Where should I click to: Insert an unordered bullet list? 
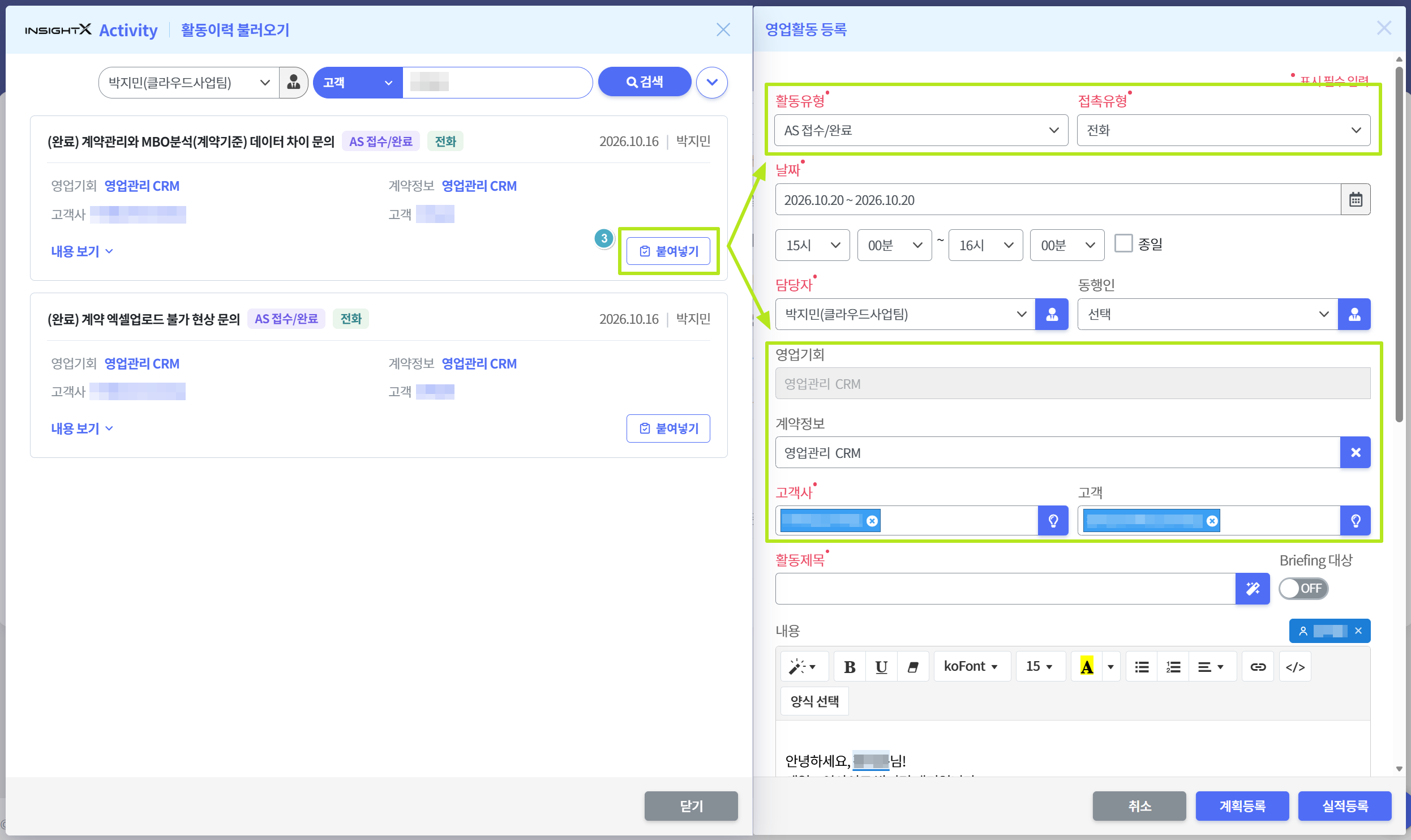(x=1142, y=667)
